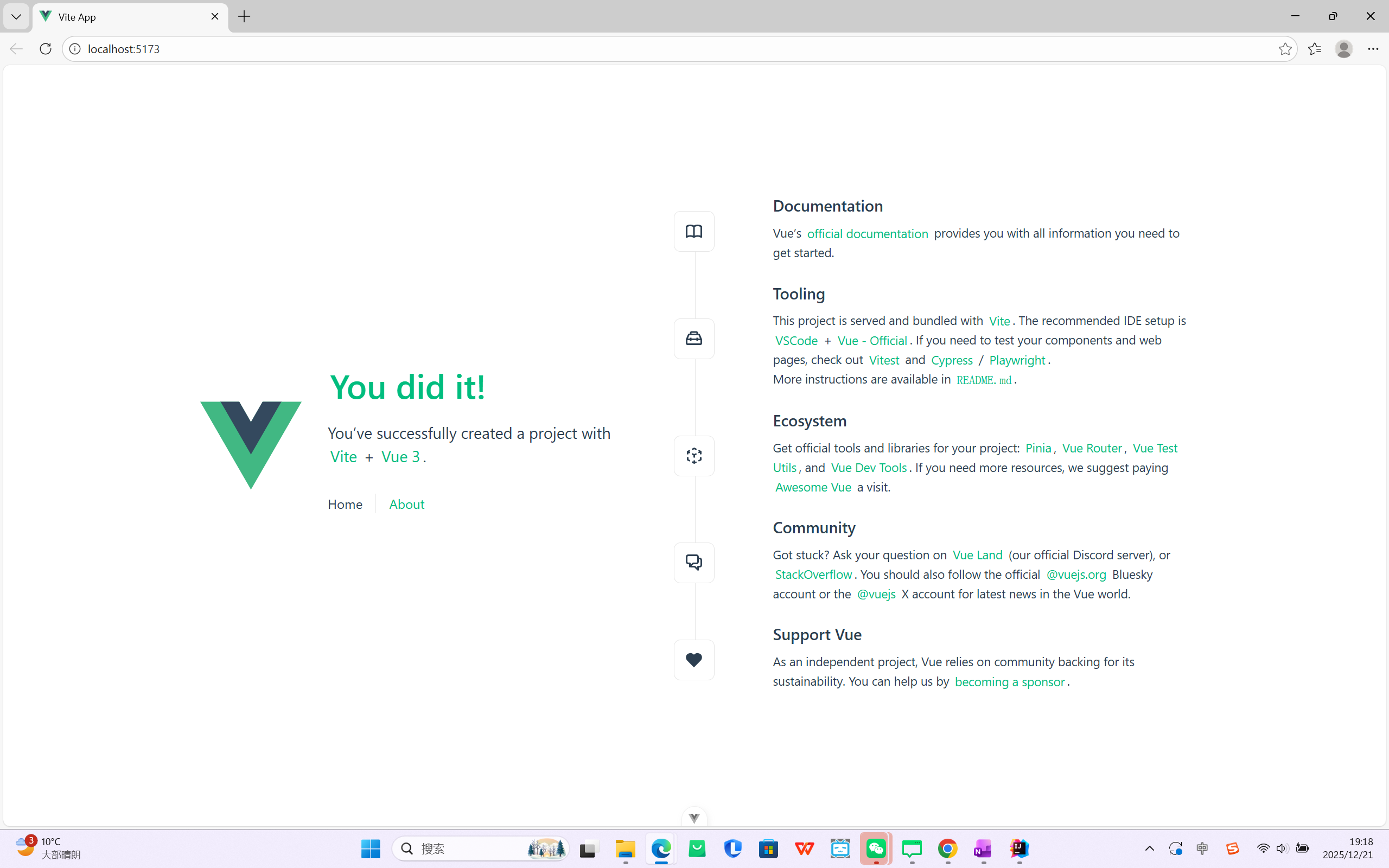Open browser settings and more menu
Screen dimensions: 1389x868
coord(1372,49)
